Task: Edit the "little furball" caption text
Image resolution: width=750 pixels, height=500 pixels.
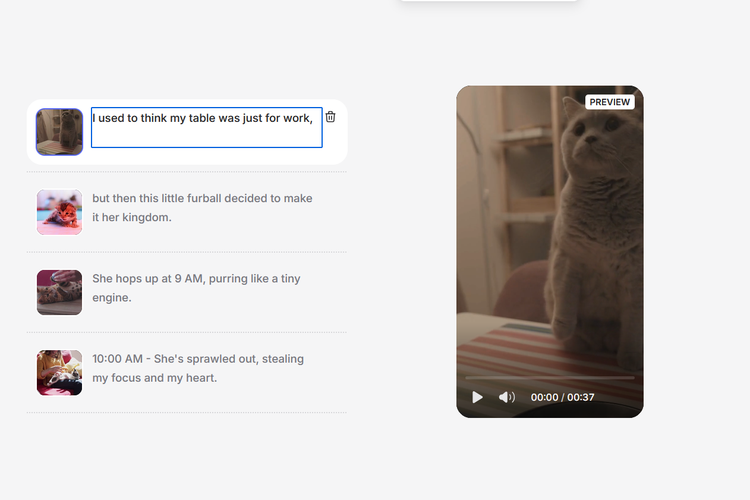Action: tap(202, 208)
